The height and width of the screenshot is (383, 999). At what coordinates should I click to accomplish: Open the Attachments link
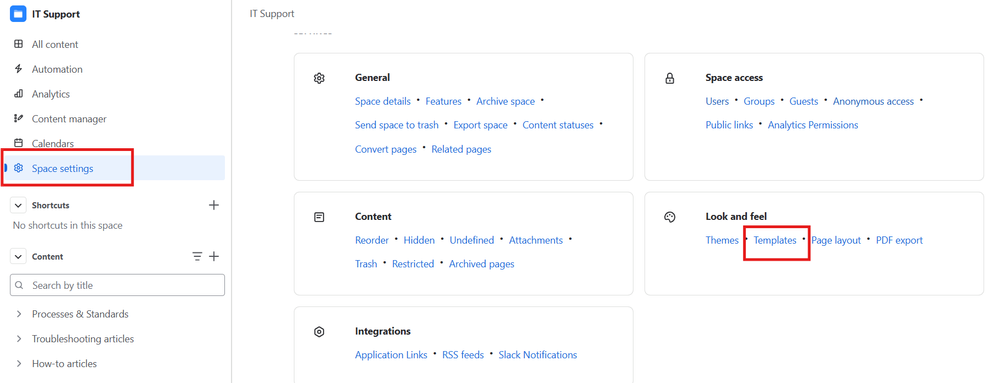point(536,240)
